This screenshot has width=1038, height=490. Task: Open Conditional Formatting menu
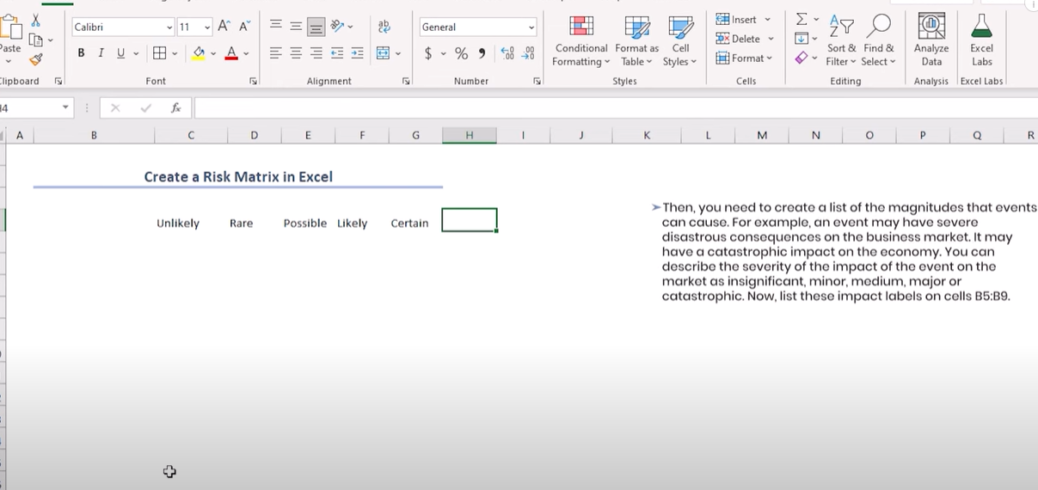pos(581,41)
